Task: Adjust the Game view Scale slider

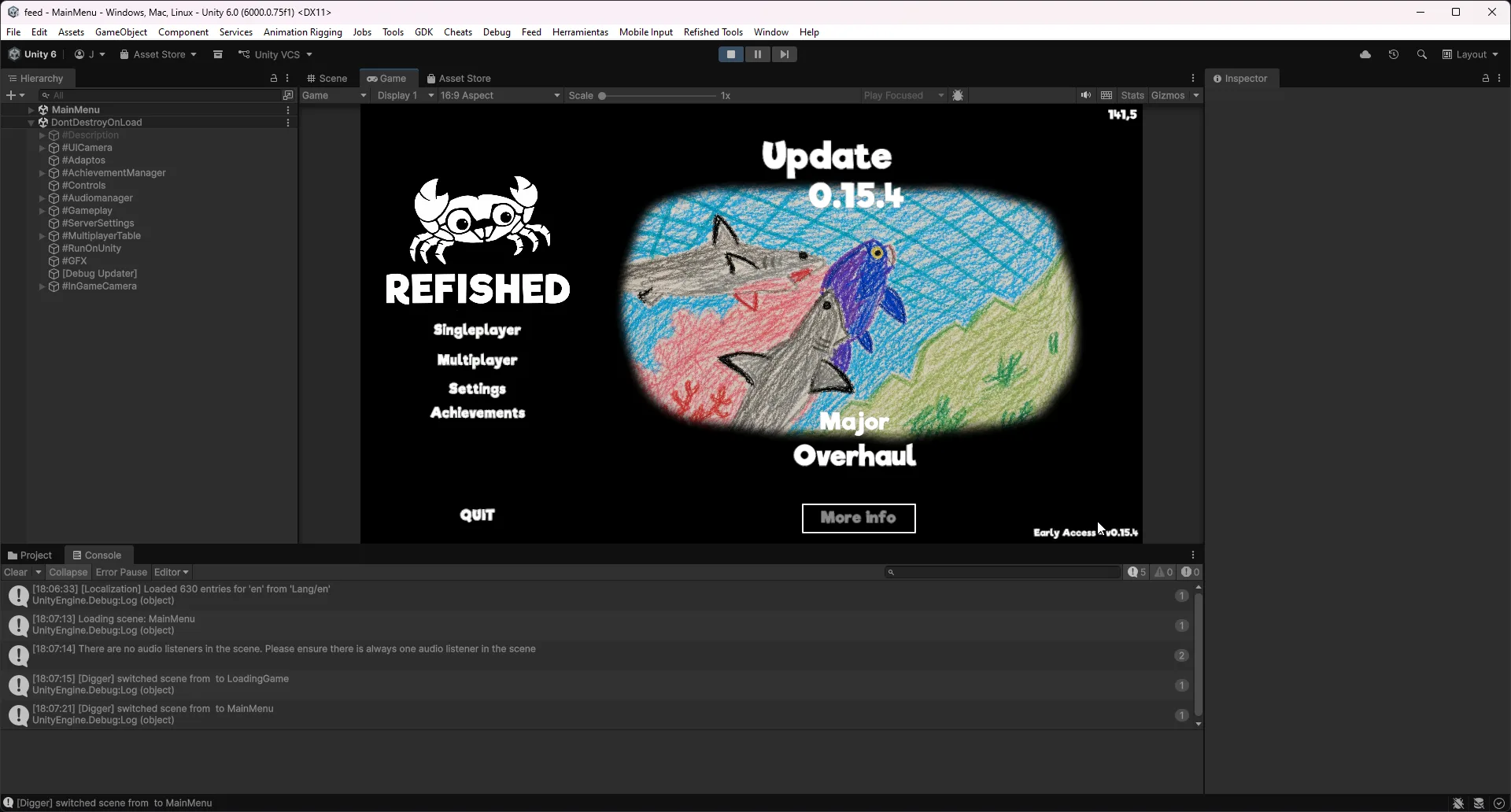Action: click(658, 96)
